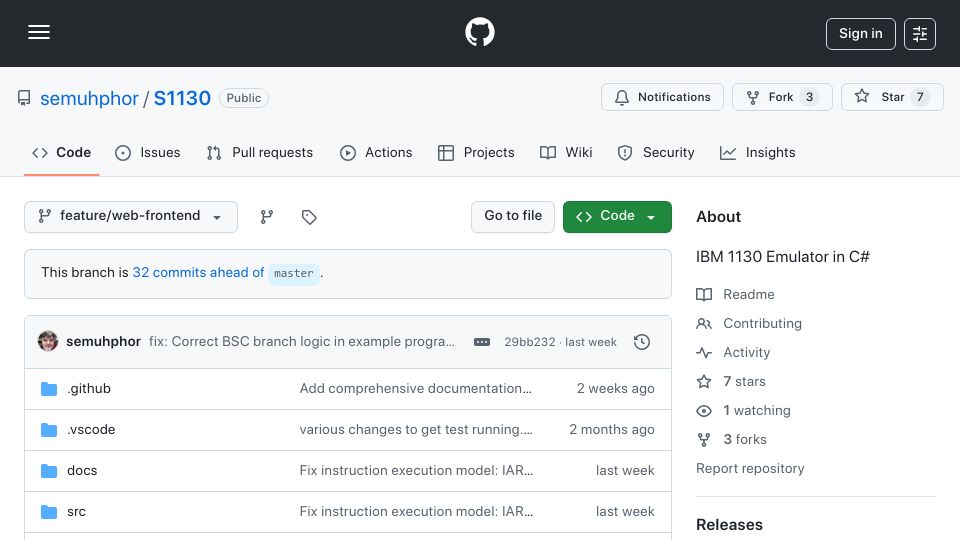Switch to the Pull requests tab
960x540 pixels.
click(x=260, y=152)
